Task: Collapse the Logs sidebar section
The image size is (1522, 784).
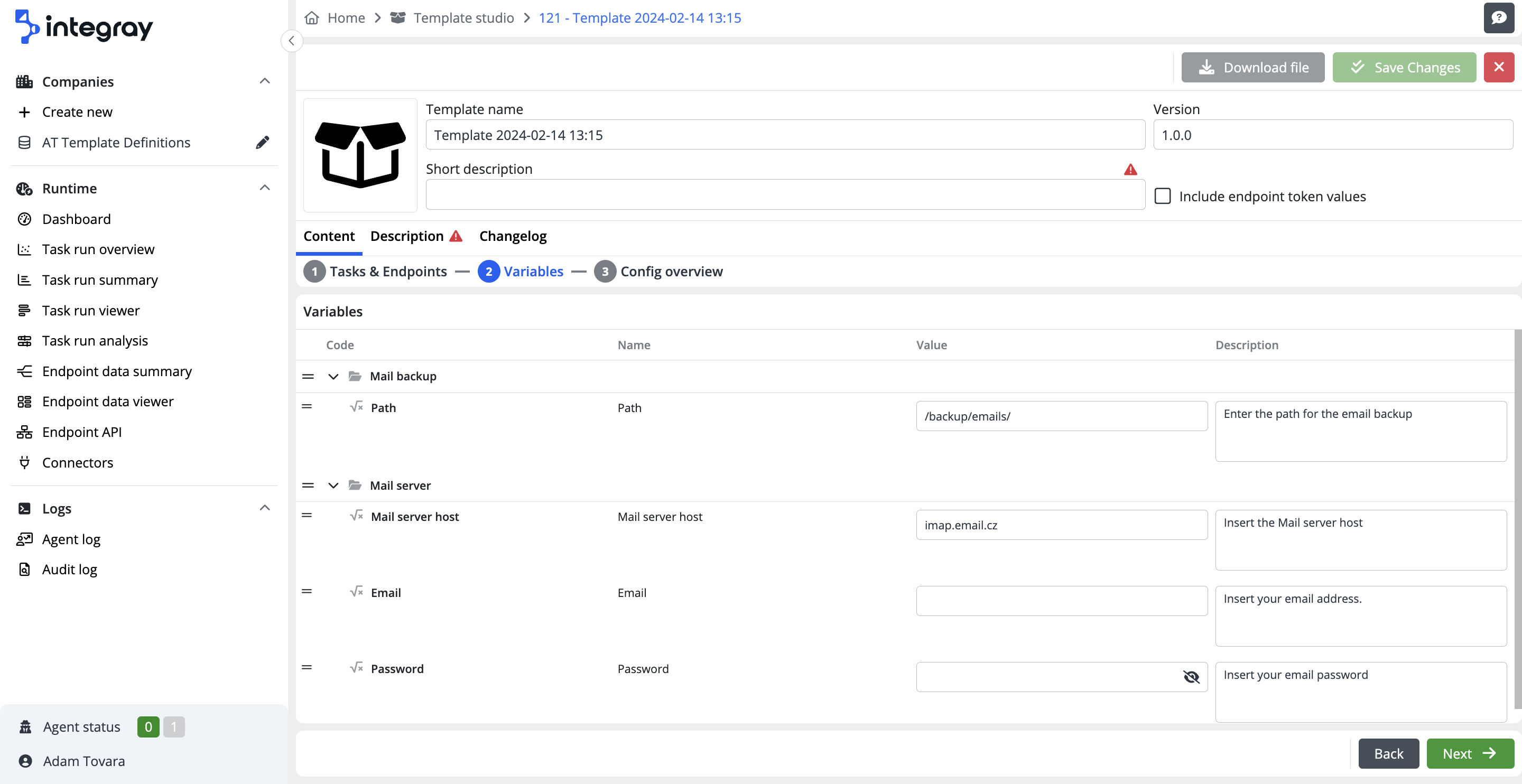Action: pos(265,508)
